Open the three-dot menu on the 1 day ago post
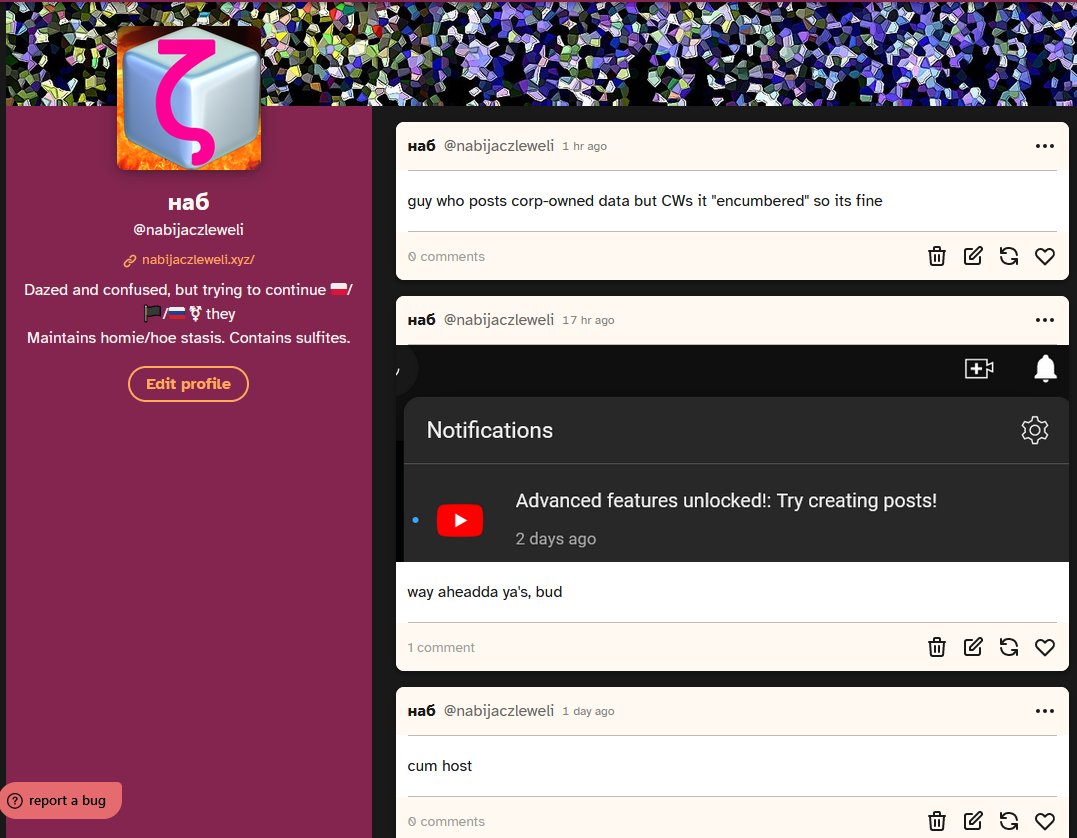The width and height of the screenshot is (1077, 838). click(1045, 711)
